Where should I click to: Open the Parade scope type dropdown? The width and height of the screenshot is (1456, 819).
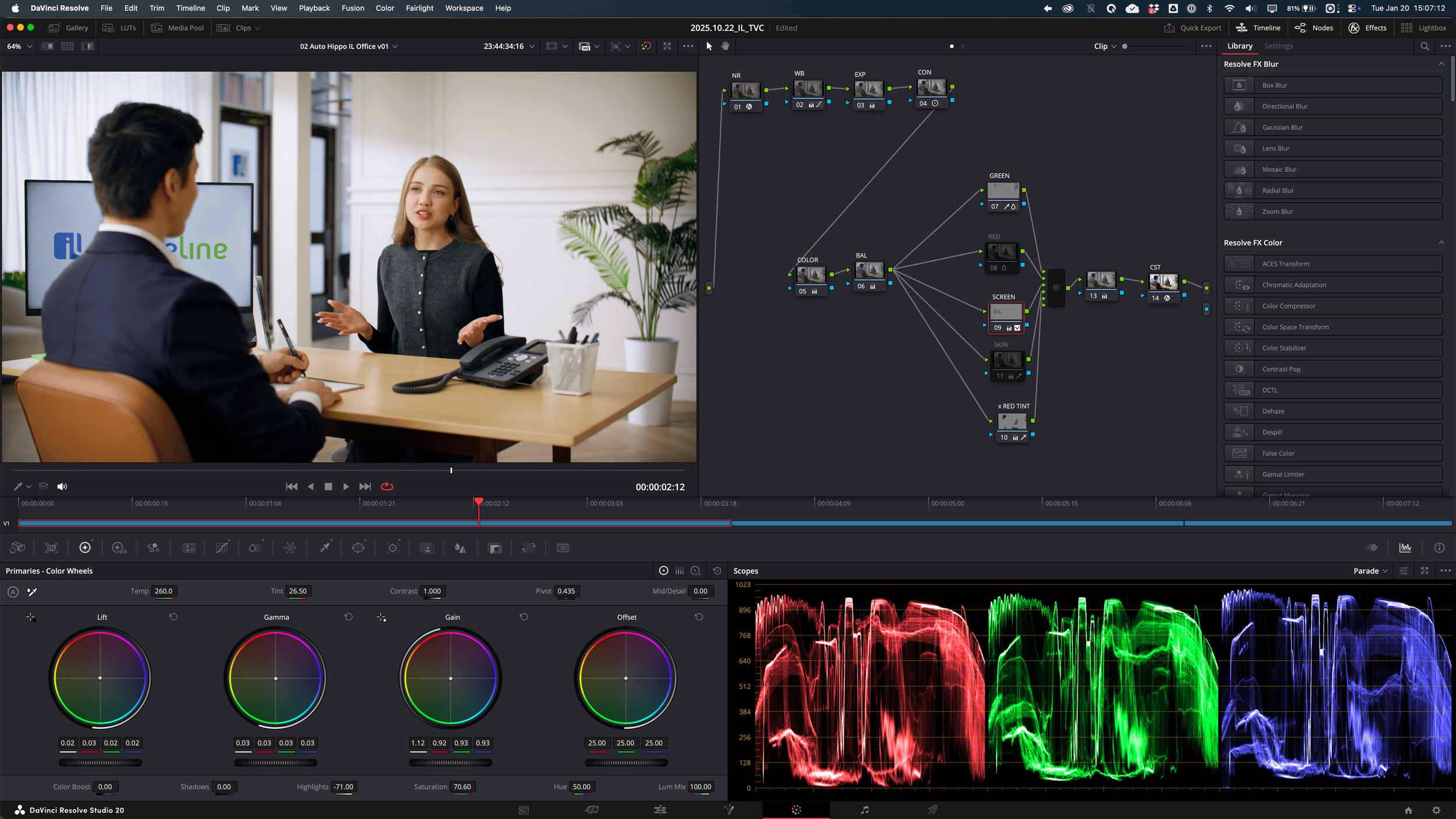point(1370,571)
